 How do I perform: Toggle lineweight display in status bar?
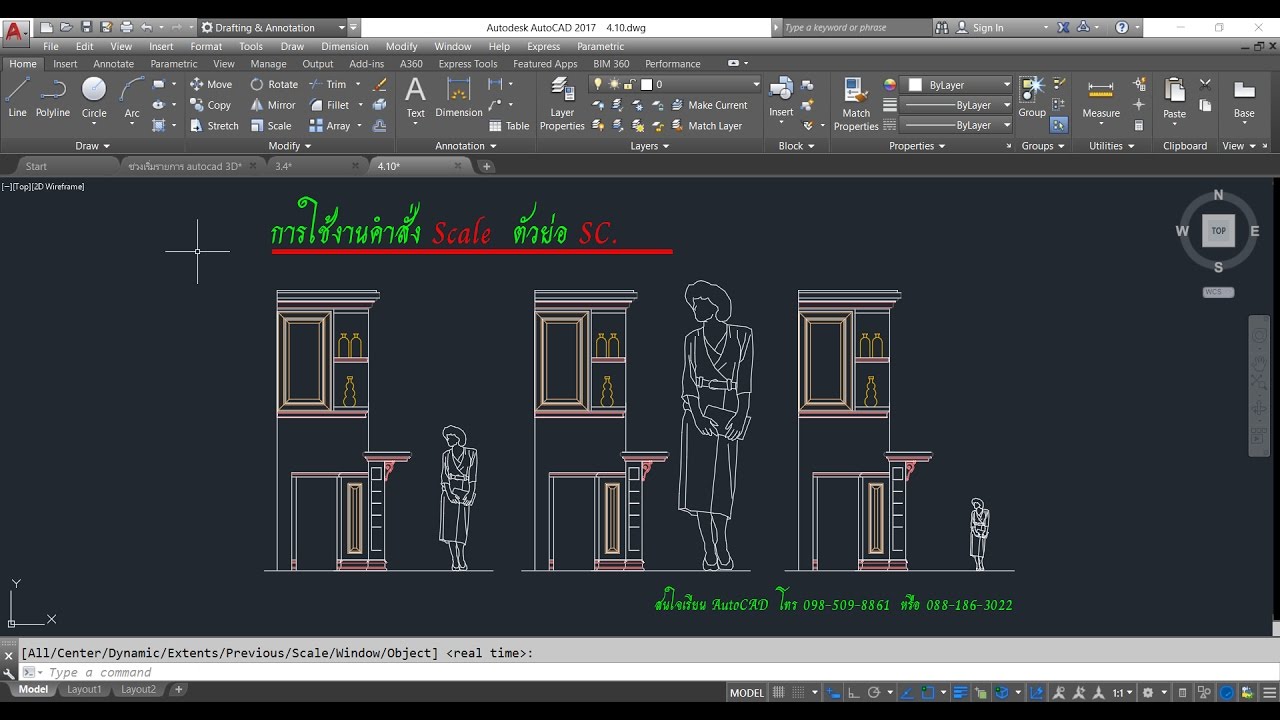960,692
